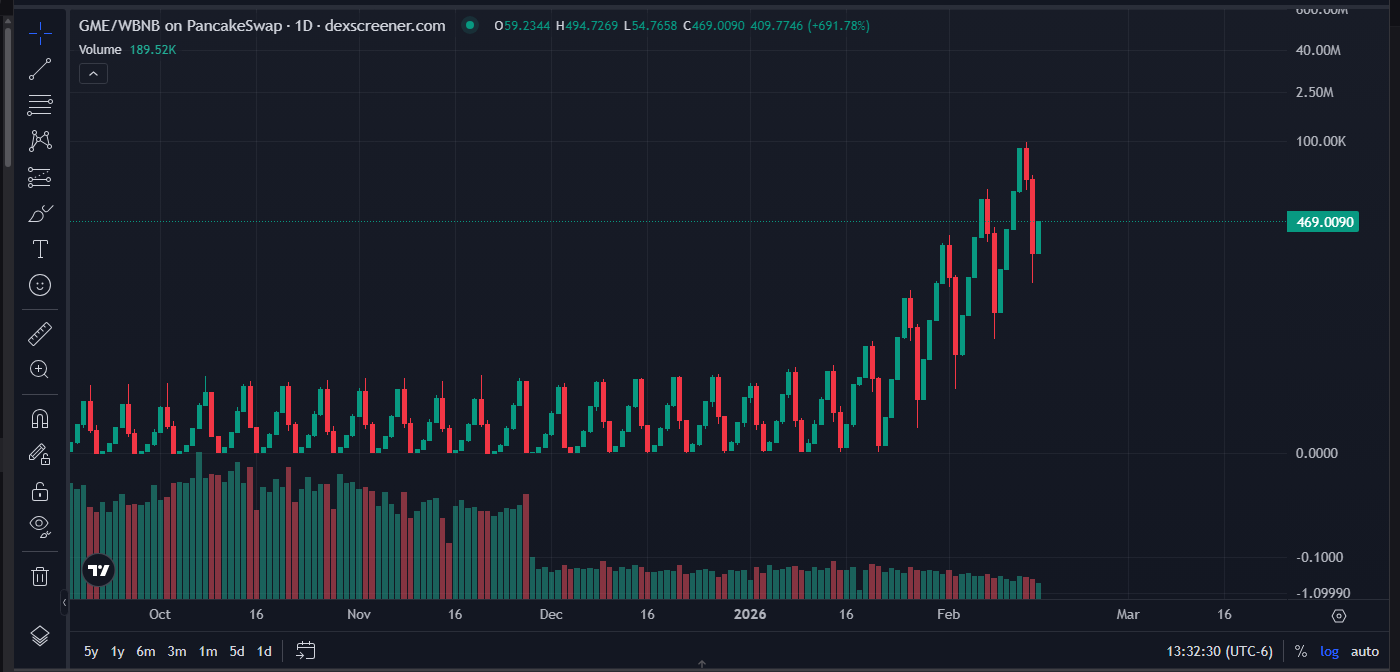The height and width of the screenshot is (672, 1400).
Task: Activate the zoom in tool
Action: pyautogui.click(x=40, y=369)
